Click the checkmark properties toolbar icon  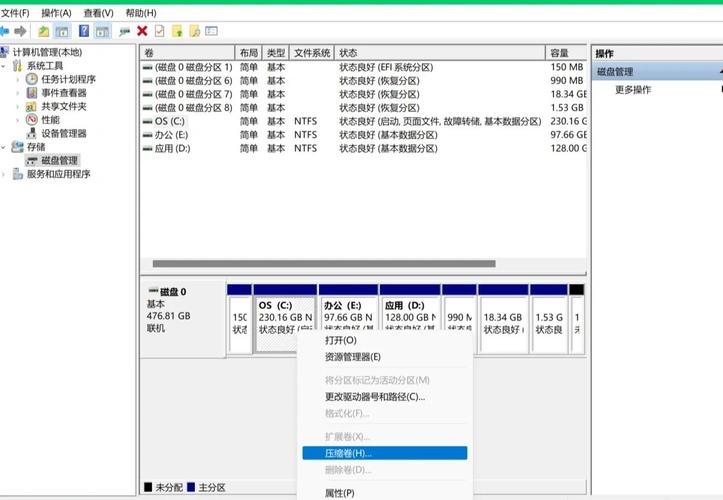coord(159,31)
